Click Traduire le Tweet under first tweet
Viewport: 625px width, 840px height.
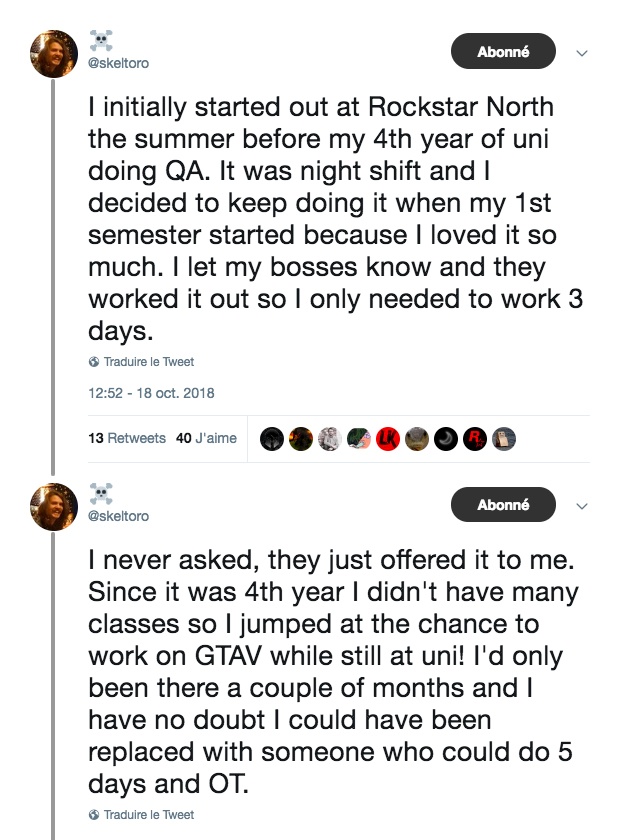(141, 362)
